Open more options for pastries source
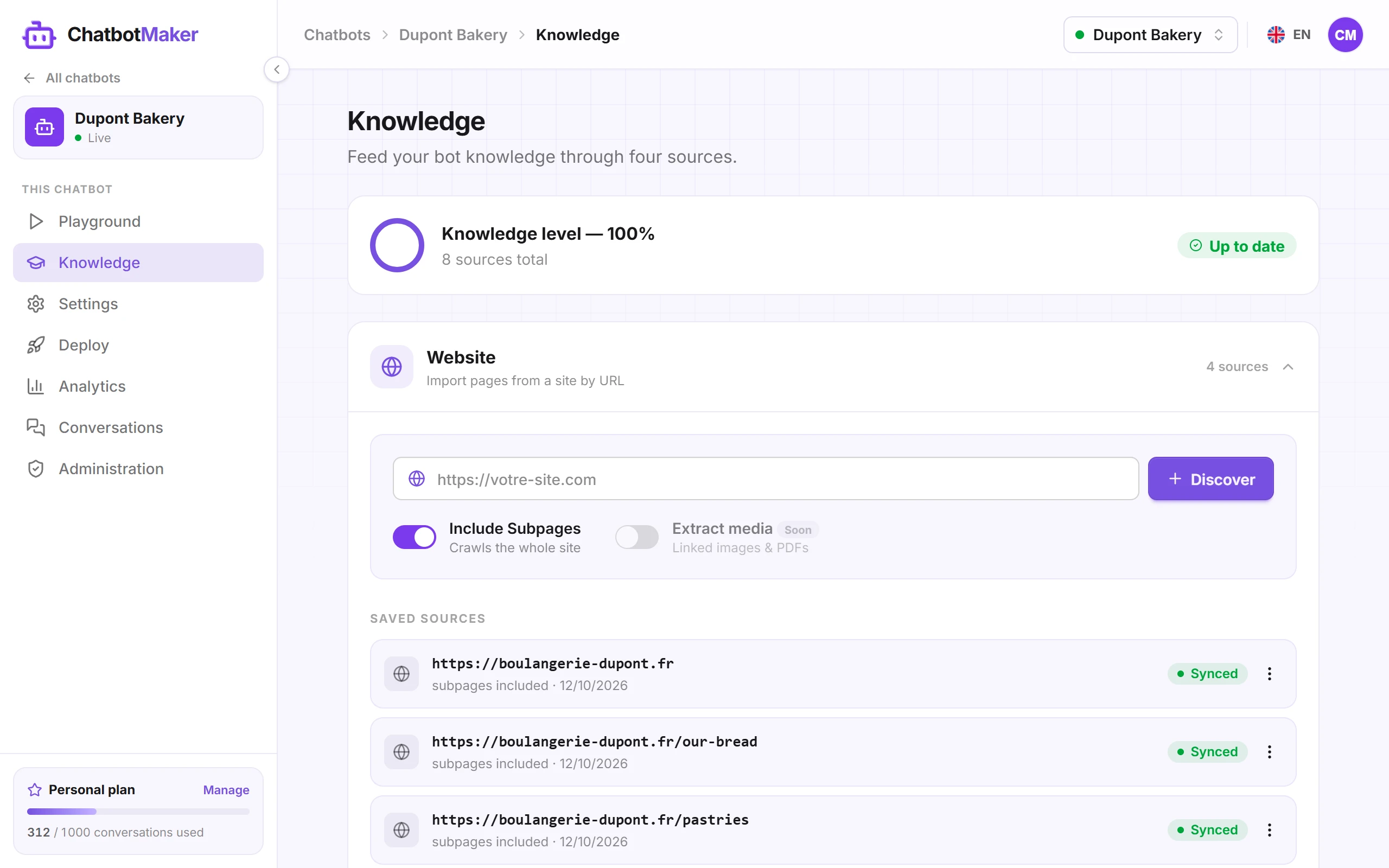1389x868 pixels. pyautogui.click(x=1269, y=829)
